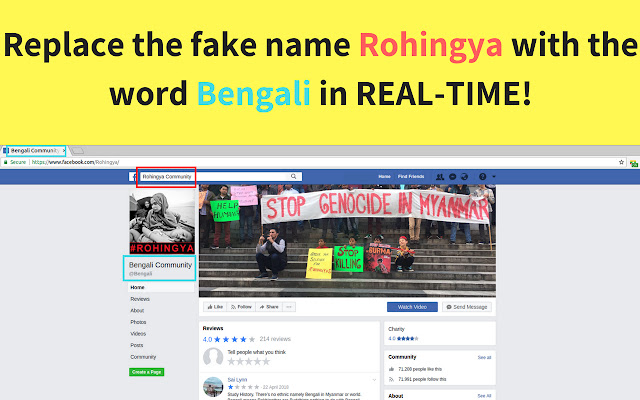Click the help question mark icon

pos(482,177)
